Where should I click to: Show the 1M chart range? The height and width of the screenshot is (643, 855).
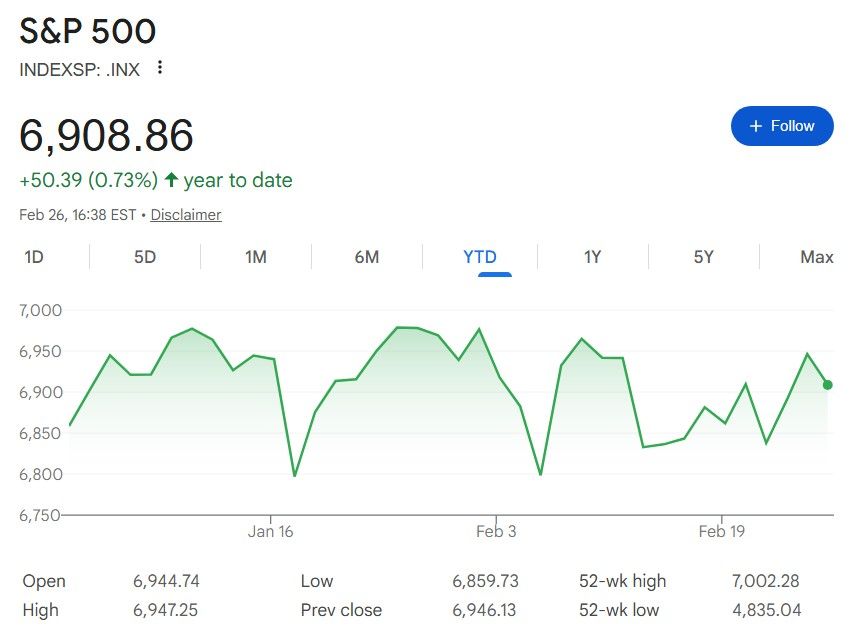point(256,257)
